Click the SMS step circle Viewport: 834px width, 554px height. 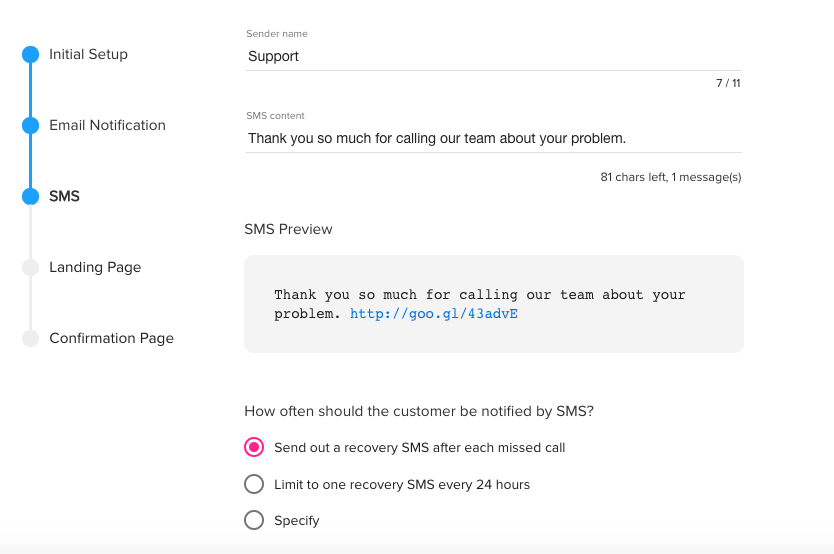click(30, 196)
